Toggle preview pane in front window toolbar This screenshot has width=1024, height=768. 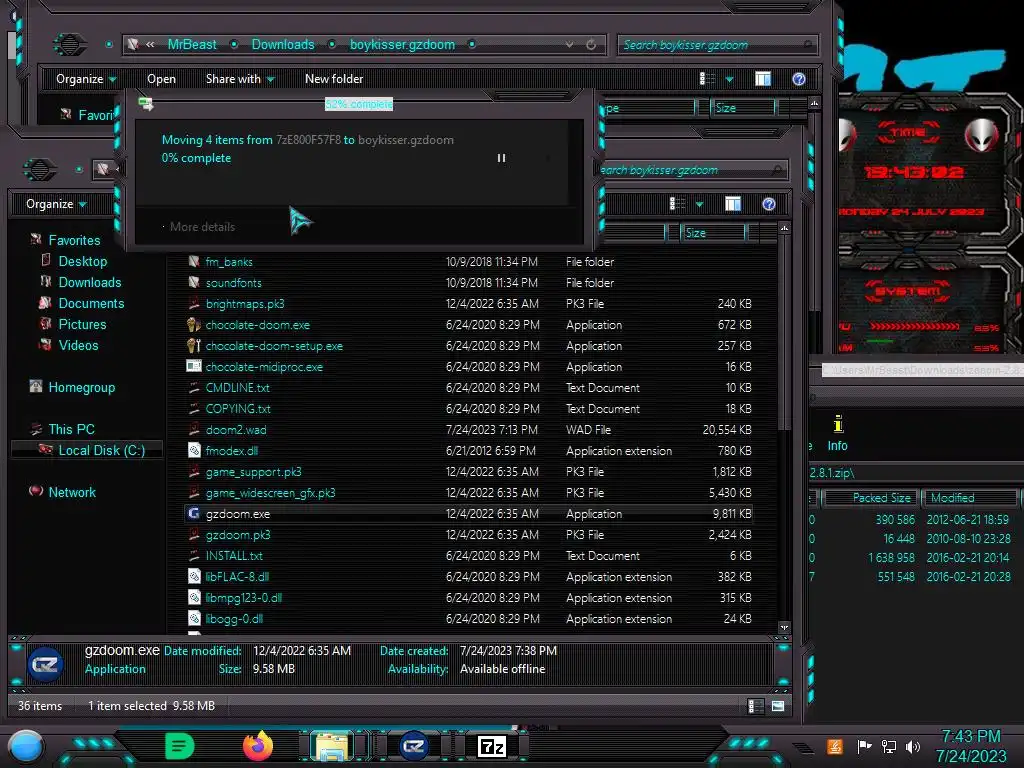point(733,204)
